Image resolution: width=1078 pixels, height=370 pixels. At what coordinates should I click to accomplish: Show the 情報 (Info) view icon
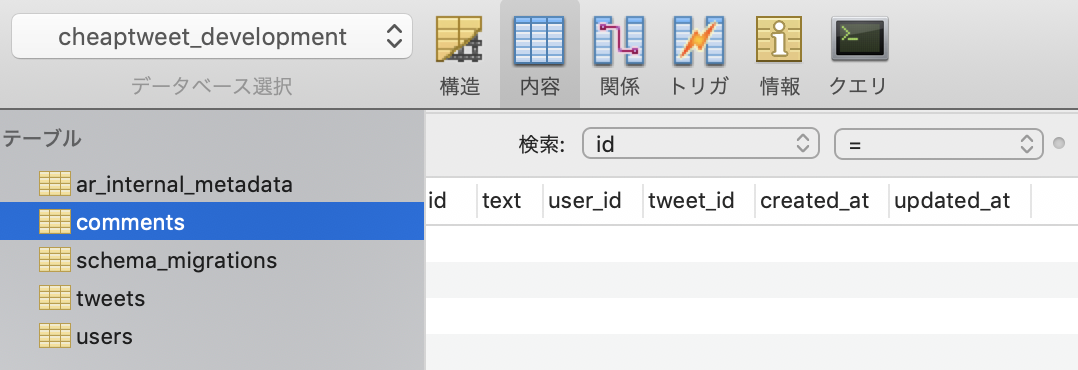click(x=780, y=40)
